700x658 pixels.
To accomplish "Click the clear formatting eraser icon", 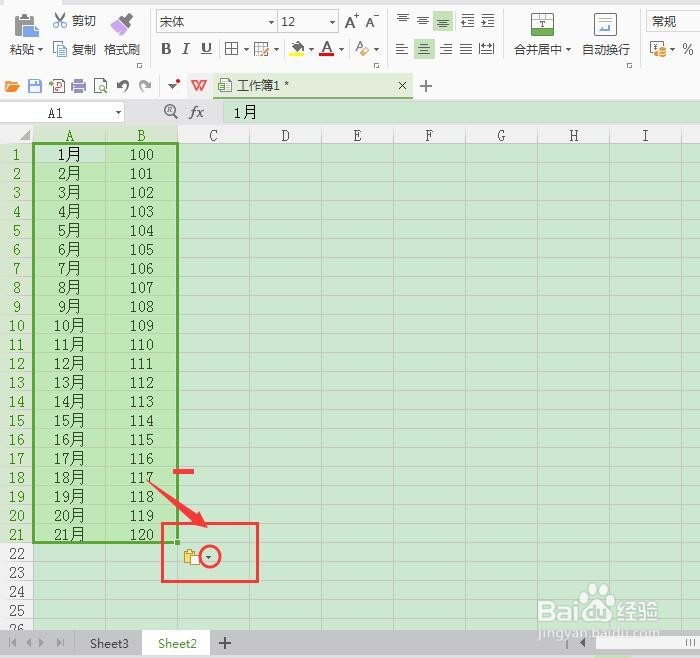I will click(x=362, y=48).
